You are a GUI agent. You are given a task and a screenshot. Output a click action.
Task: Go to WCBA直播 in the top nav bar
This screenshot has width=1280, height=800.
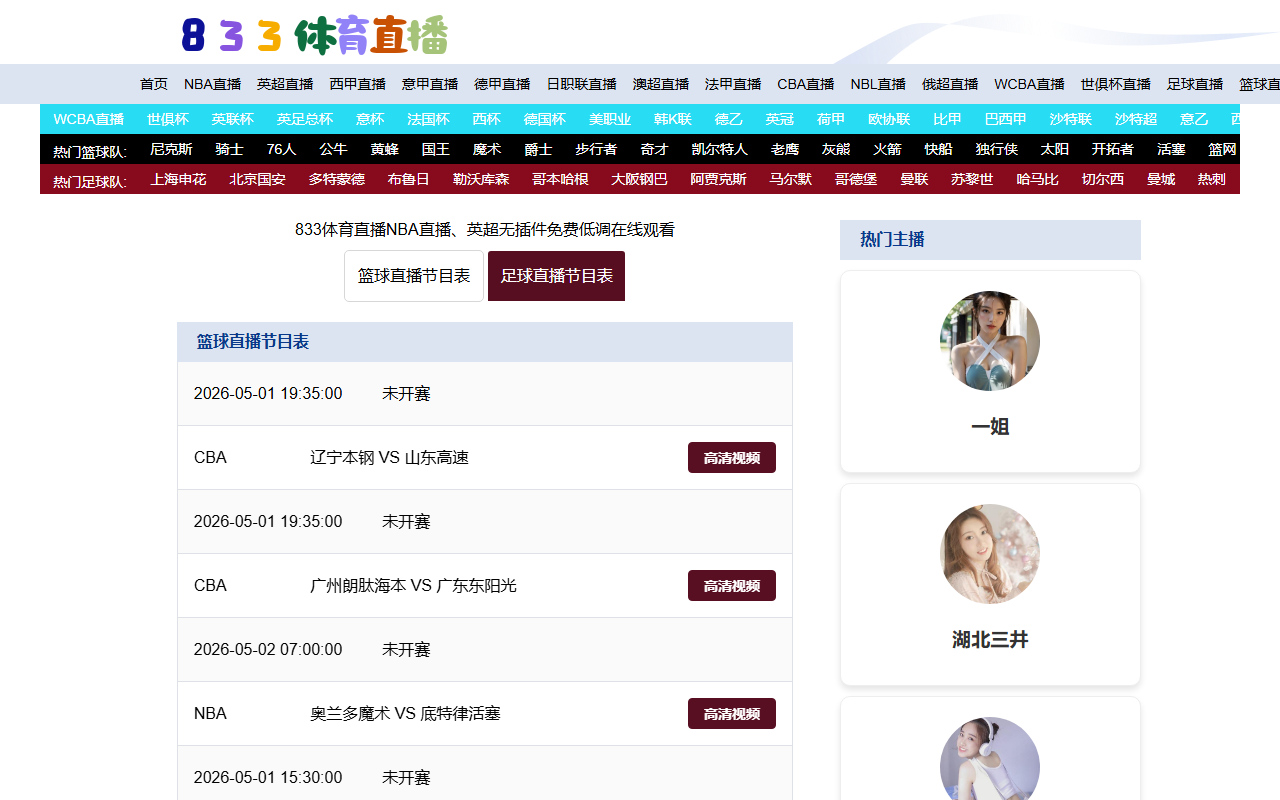[x=1029, y=84]
